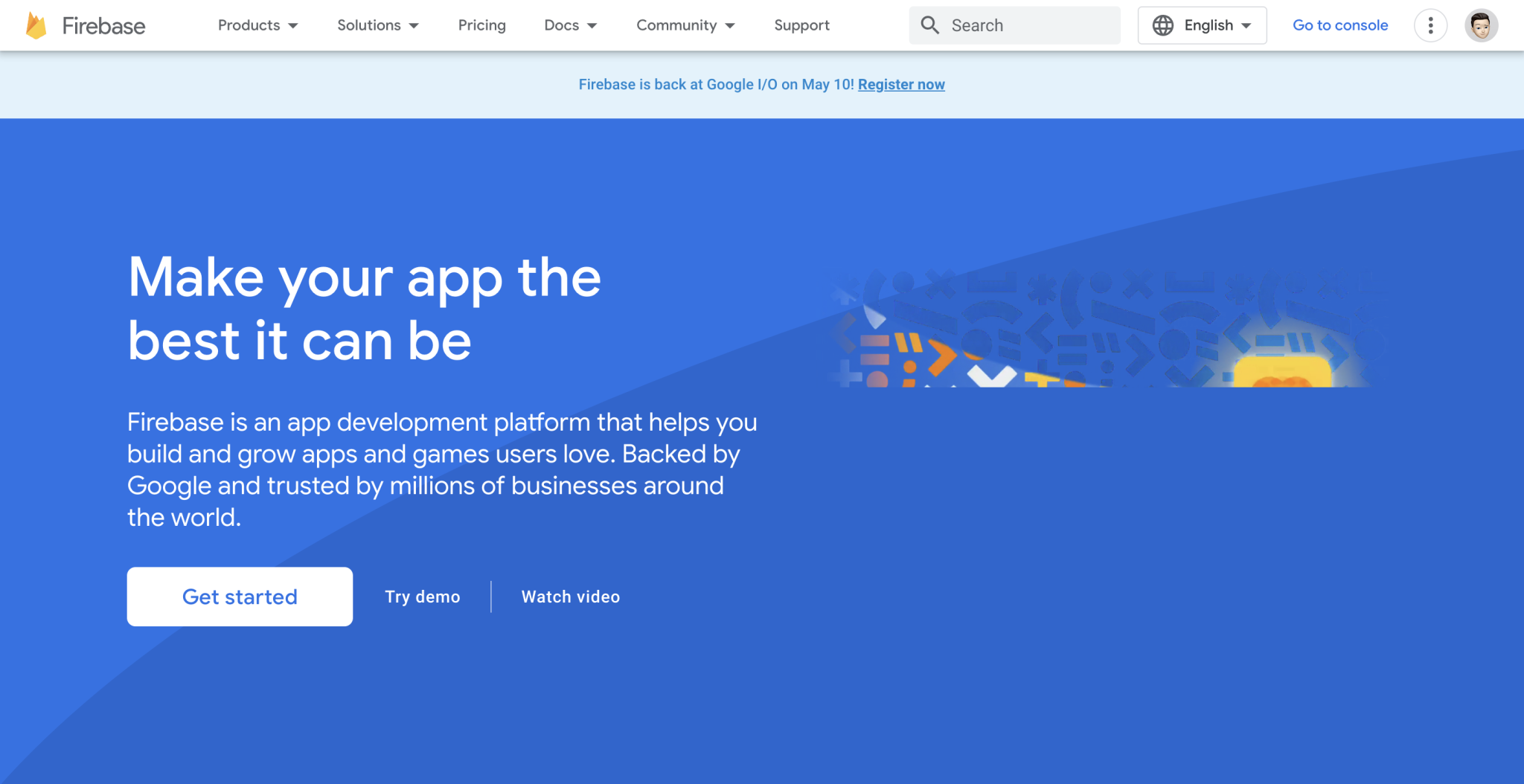
Task: Follow the Register now link
Action: click(901, 85)
